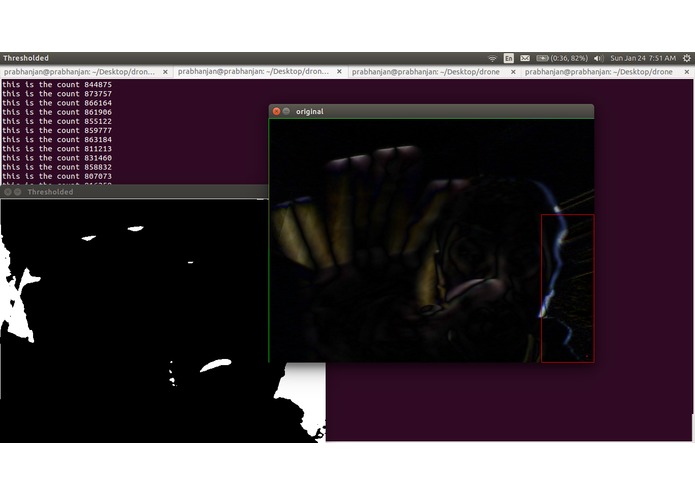
Task: Switch to the second terminal tab
Action: coord(260,72)
